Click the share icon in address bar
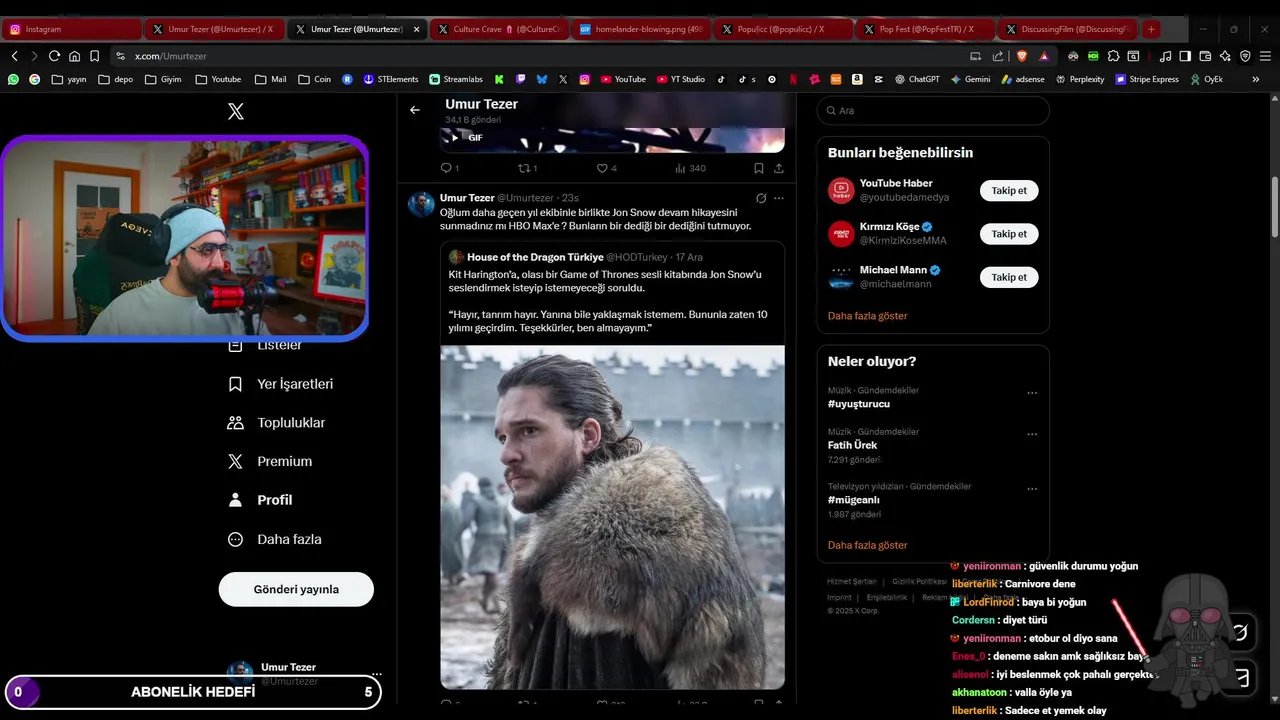1280x720 pixels. pyautogui.click(x=998, y=56)
